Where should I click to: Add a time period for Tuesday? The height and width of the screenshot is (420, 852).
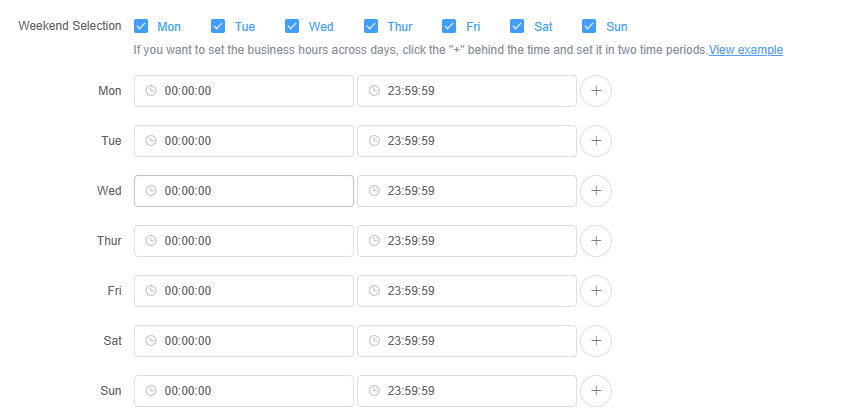coord(596,141)
